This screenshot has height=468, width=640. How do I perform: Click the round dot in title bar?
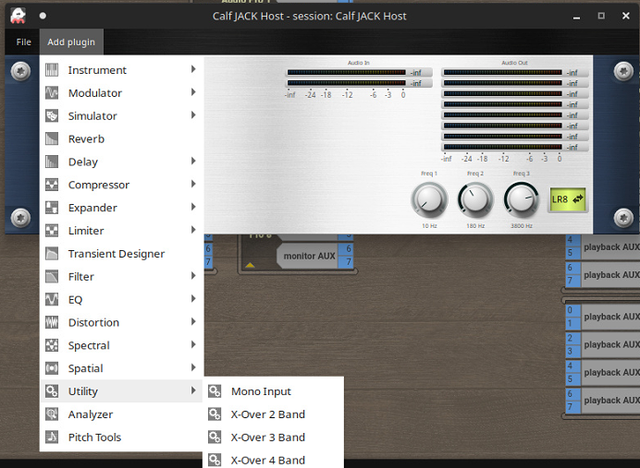coord(43,16)
